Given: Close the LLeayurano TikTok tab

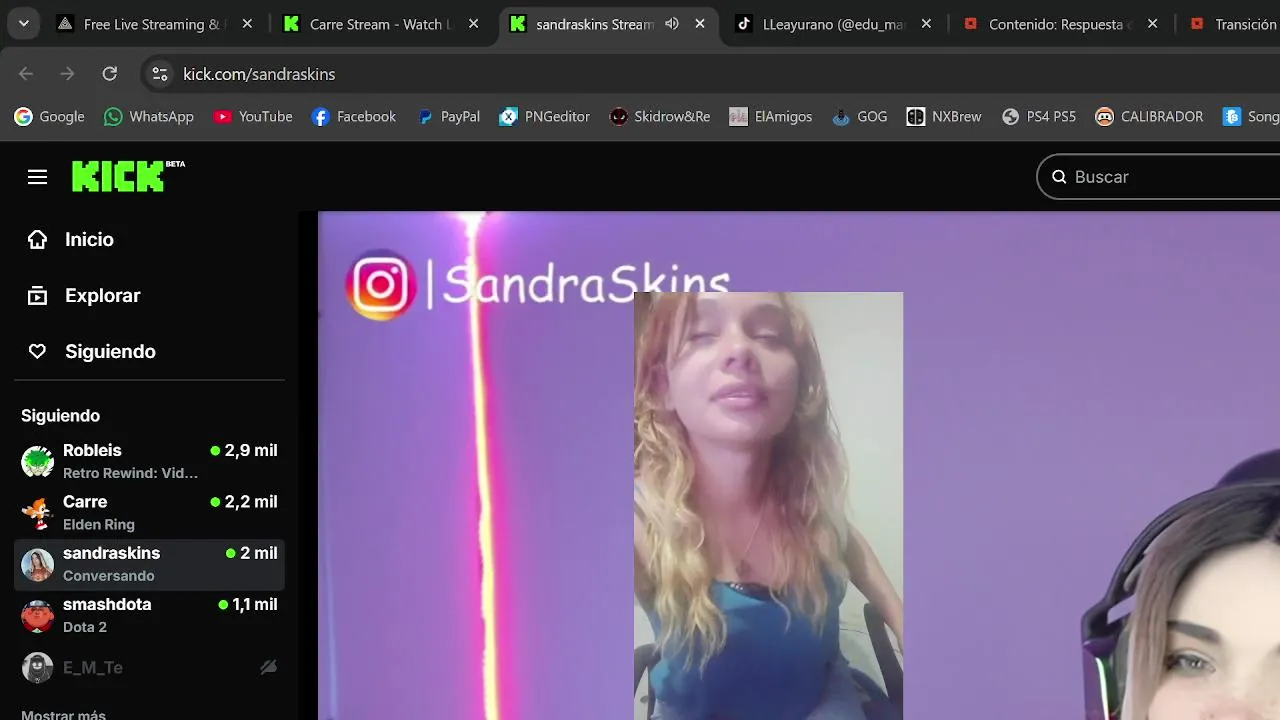Looking at the screenshot, I should (926, 24).
